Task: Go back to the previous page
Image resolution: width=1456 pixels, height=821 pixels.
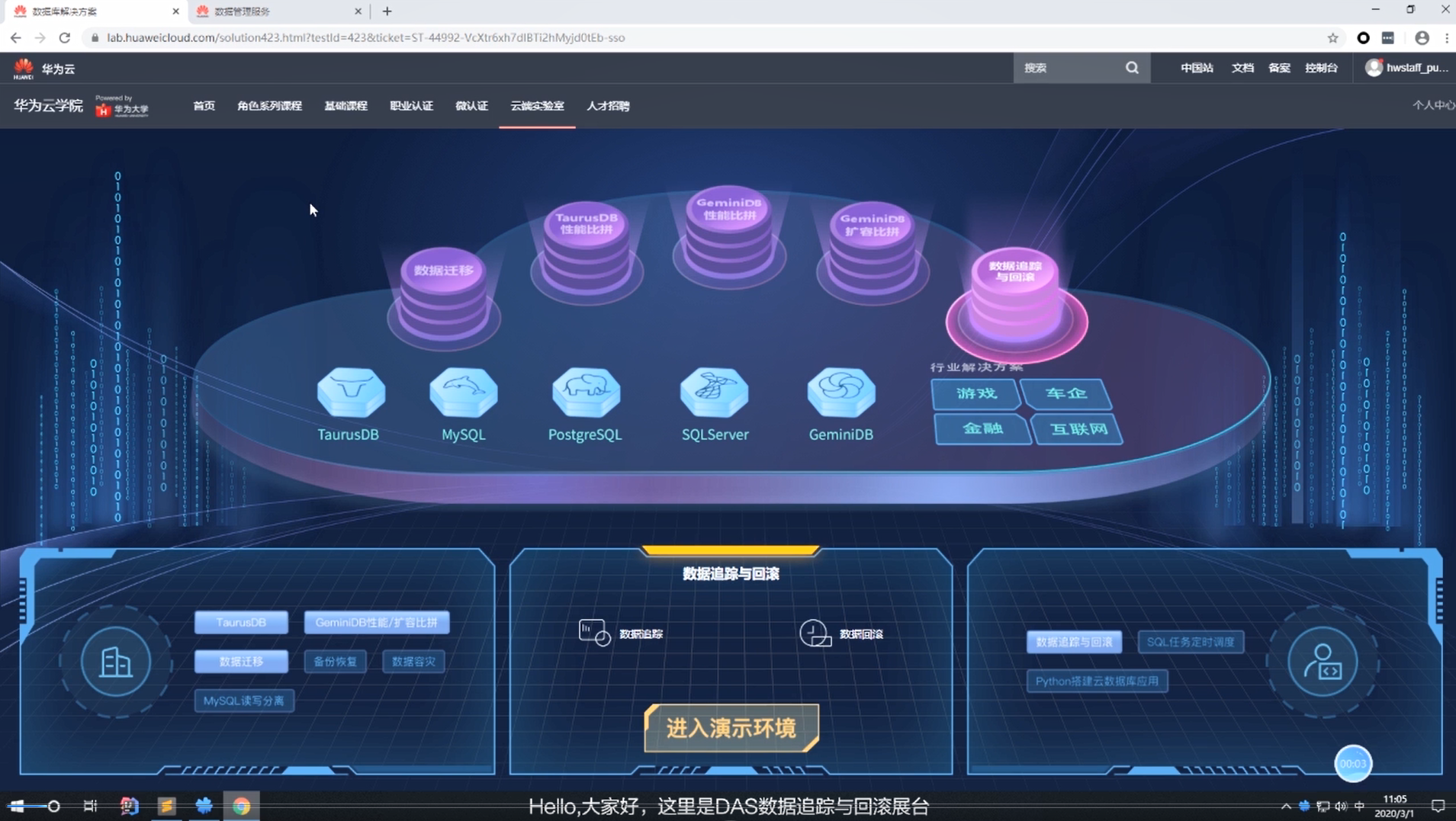Action: point(15,37)
